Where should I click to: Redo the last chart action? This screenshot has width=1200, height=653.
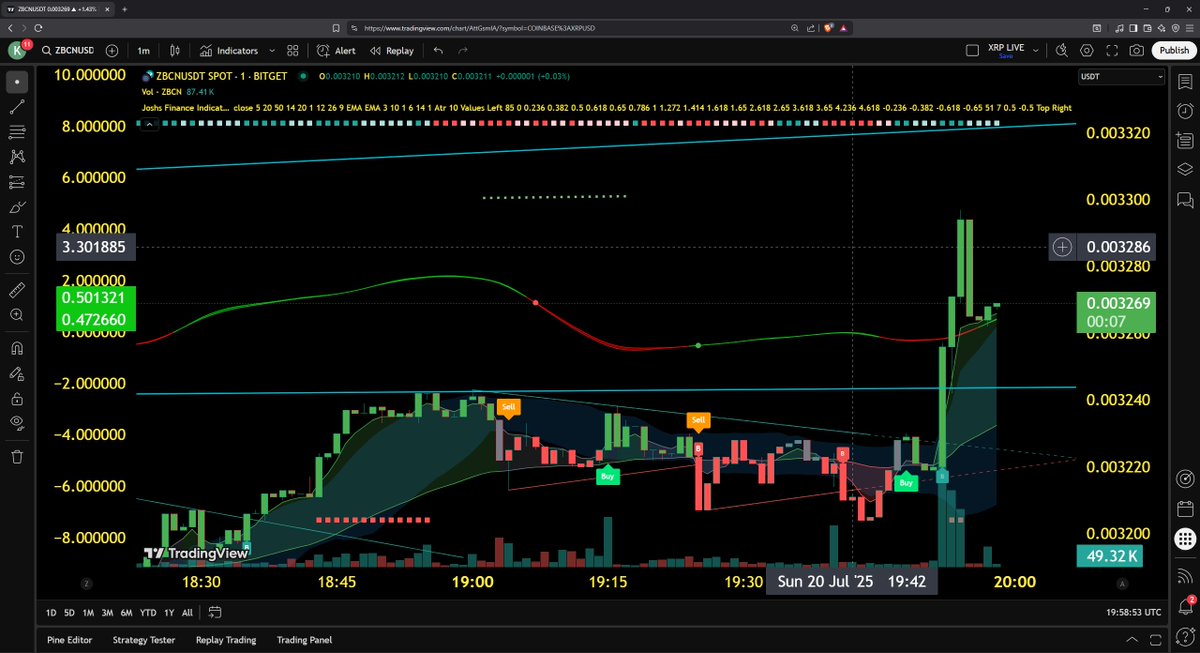465,50
